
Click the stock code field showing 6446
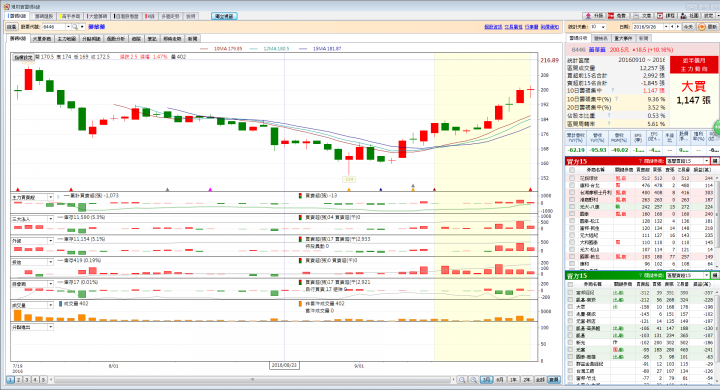(54, 27)
